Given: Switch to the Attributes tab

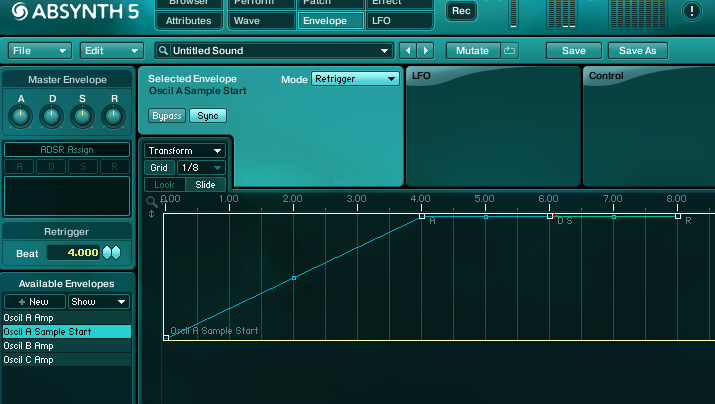Looking at the screenshot, I should coord(188,21).
